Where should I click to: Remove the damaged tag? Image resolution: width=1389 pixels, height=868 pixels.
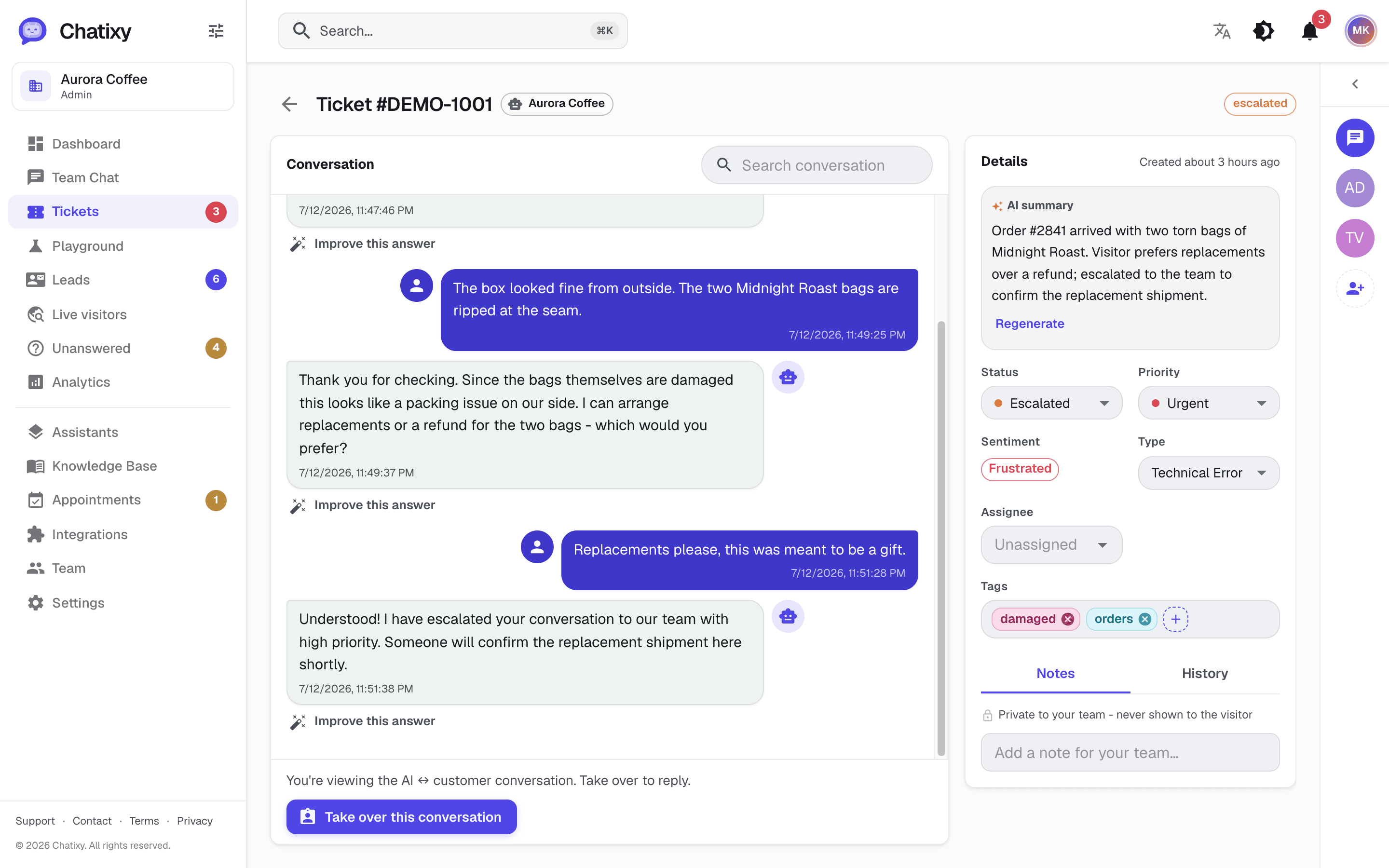pyautogui.click(x=1067, y=619)
